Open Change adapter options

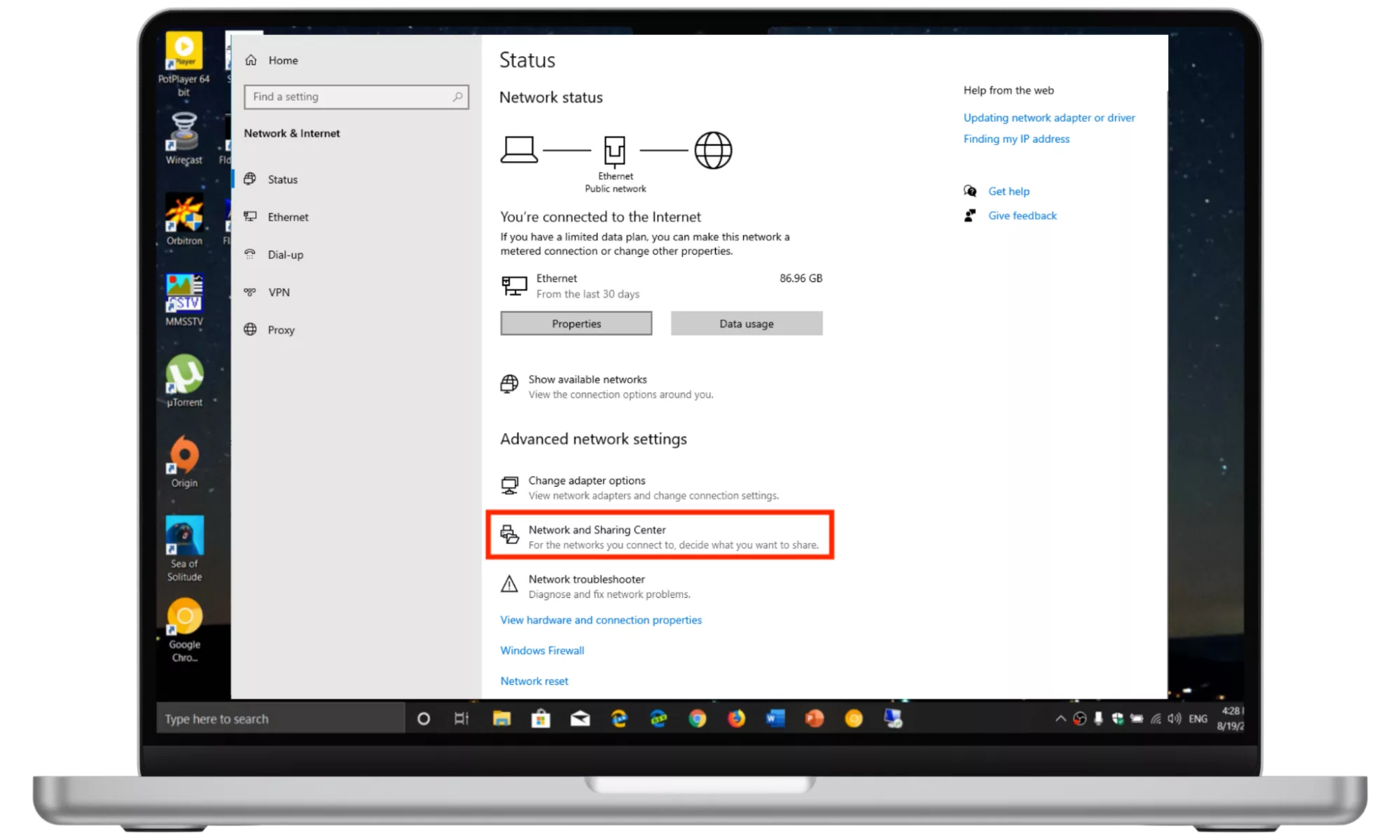click(639, 488)
